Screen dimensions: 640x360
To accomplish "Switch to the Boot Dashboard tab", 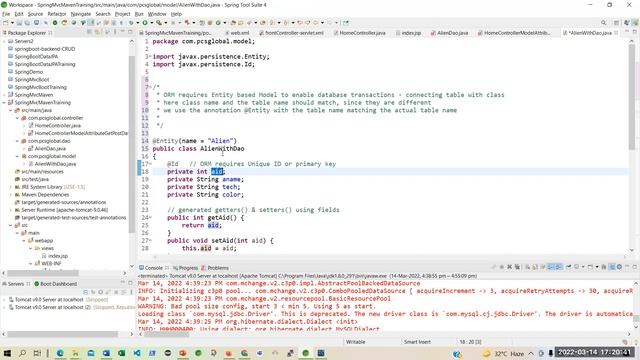I will (56, 284).
